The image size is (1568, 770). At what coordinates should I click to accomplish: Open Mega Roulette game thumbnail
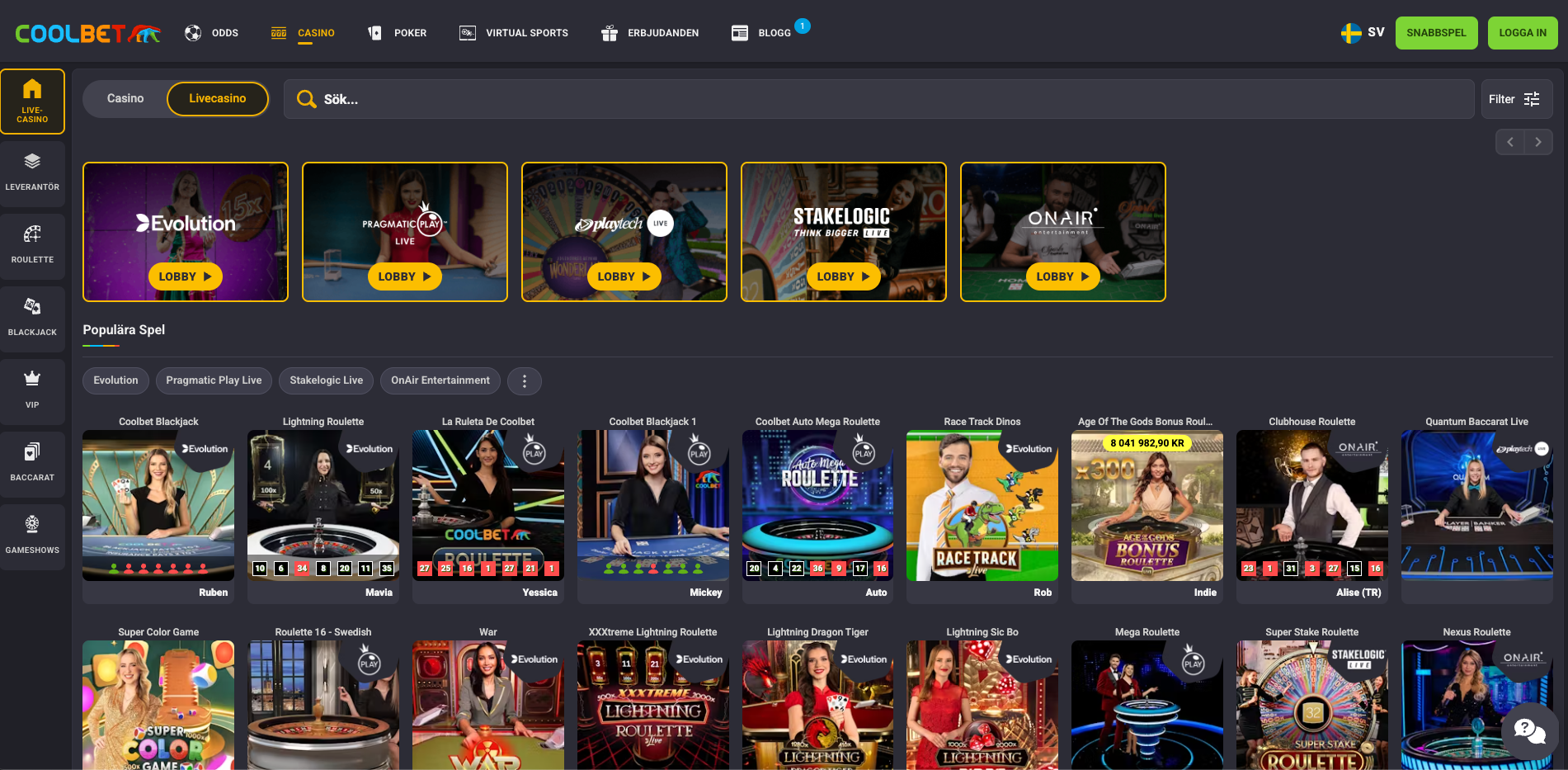(x=1147, y=705)
